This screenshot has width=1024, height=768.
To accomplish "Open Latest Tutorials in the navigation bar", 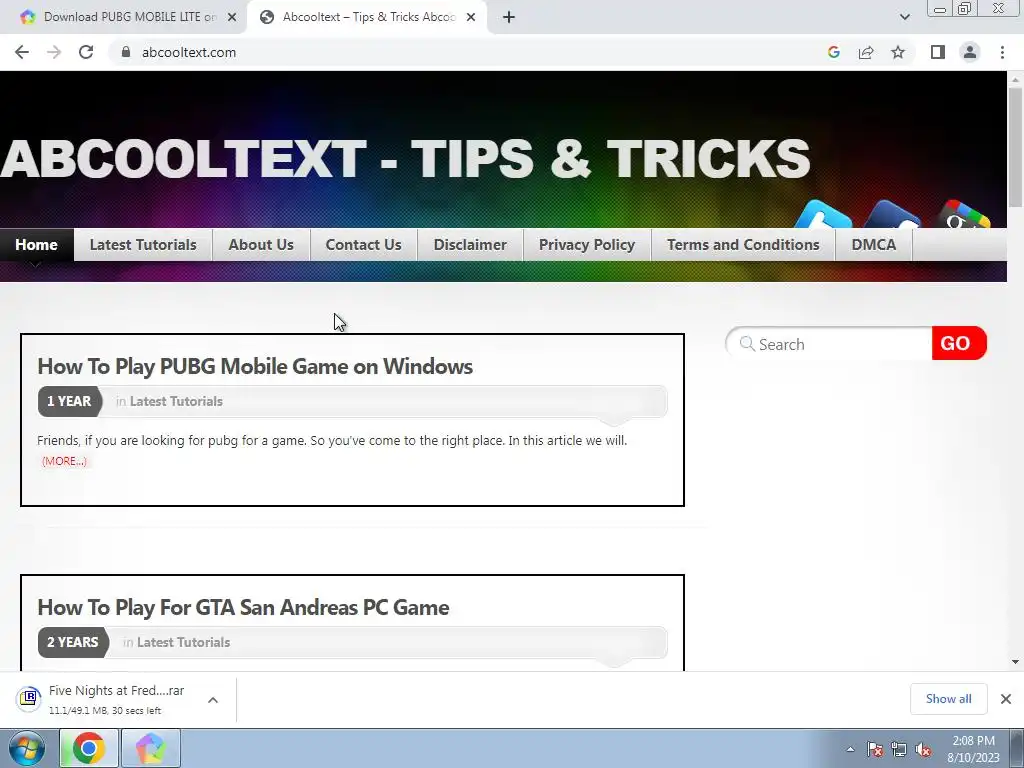I will tap(143, 245).
